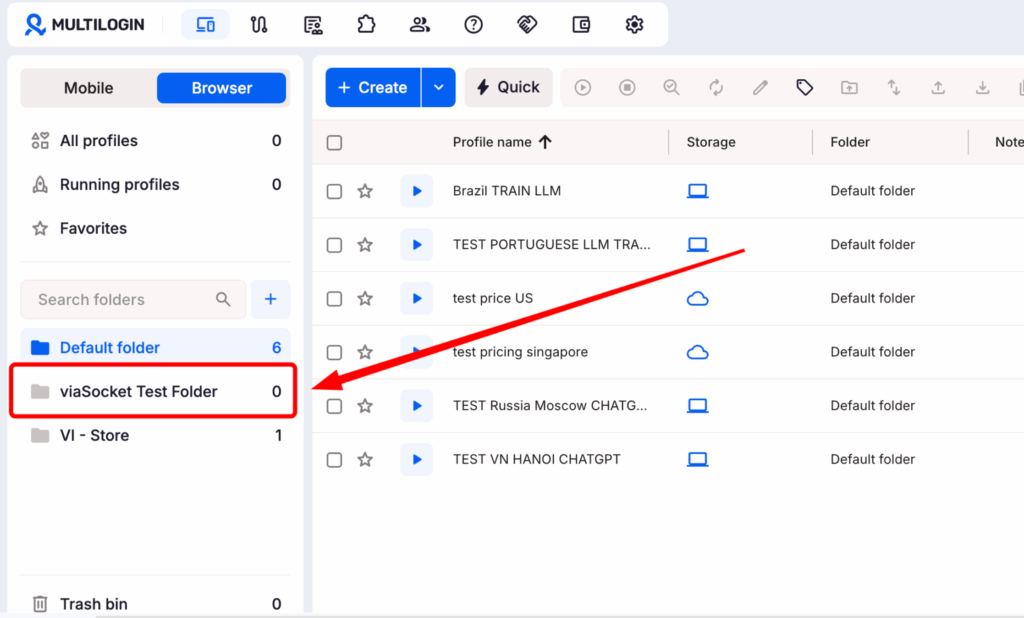
Task: Open the third top-bar icon, left of the puzzle-piece extensions icon
Action: point(313,25)
